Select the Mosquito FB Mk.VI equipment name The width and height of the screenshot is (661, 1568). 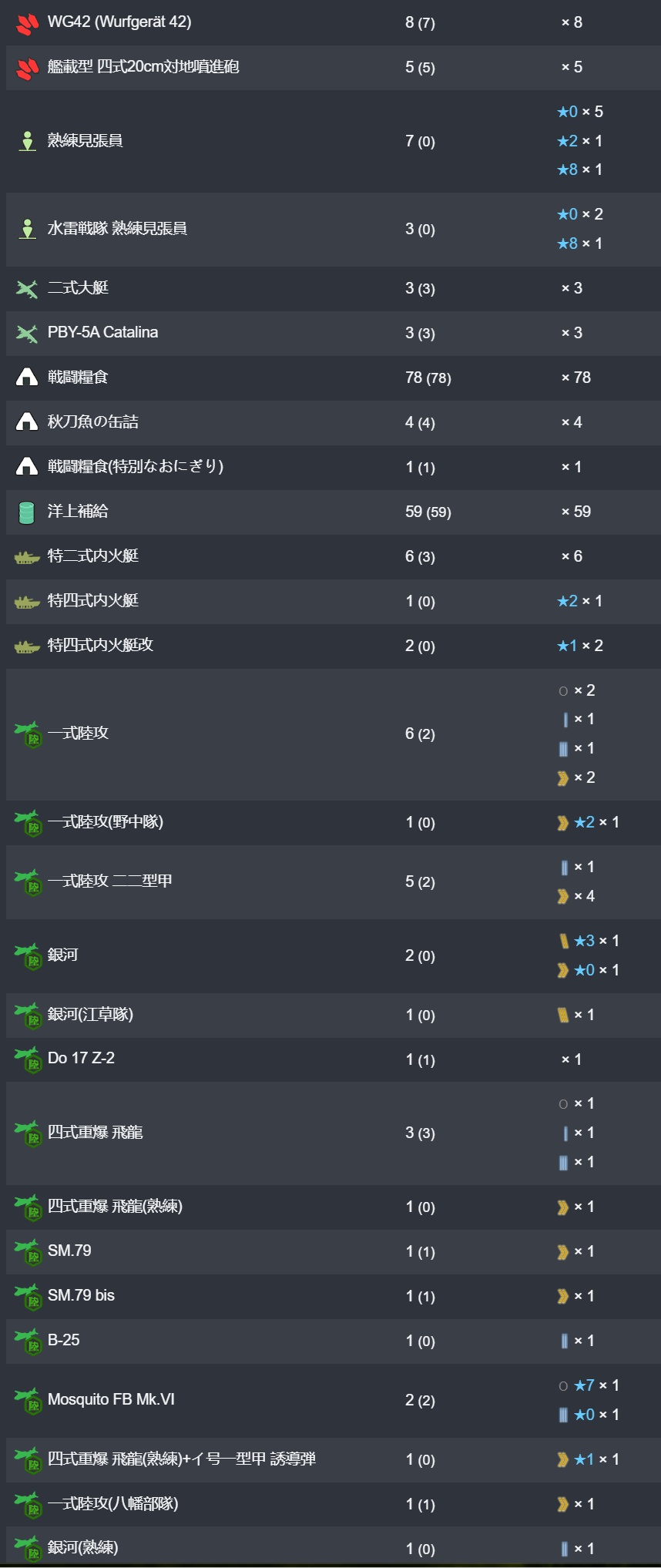111,1399
